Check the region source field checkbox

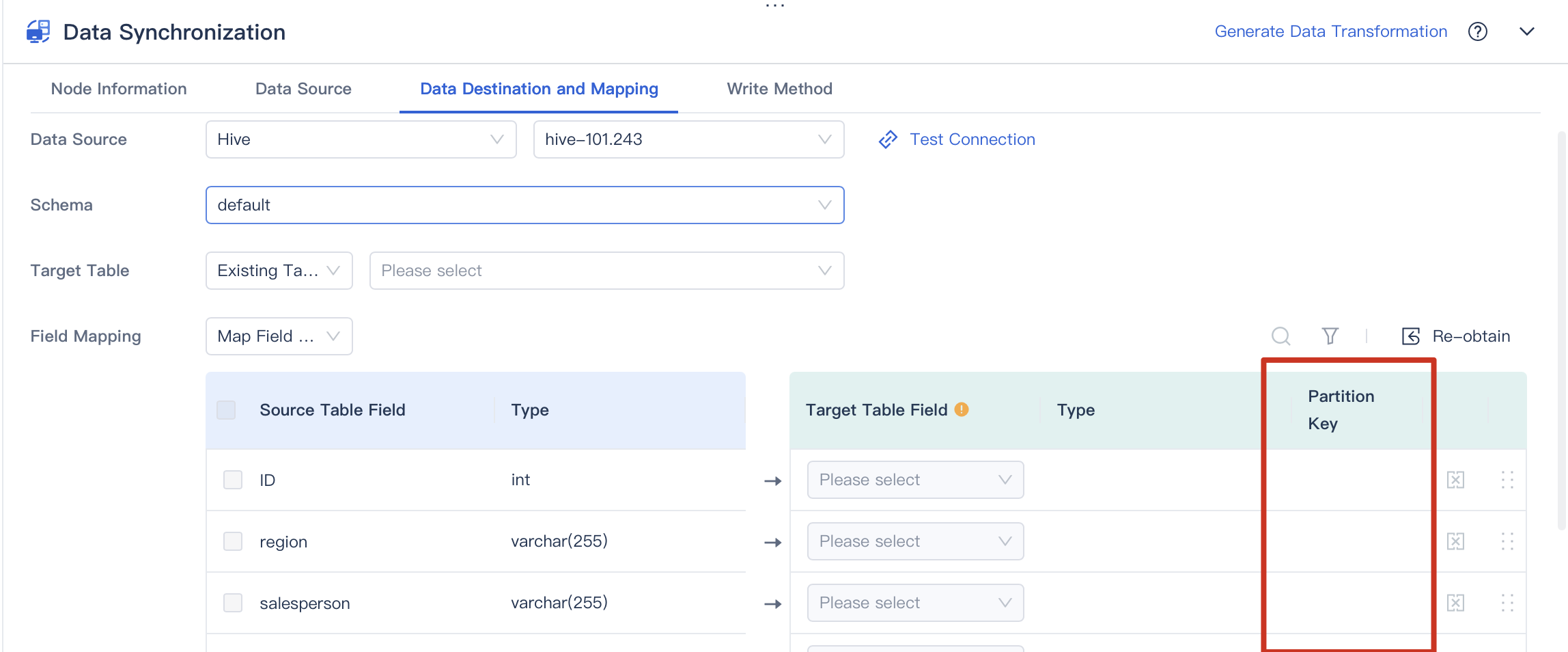(x=233, y=541)
